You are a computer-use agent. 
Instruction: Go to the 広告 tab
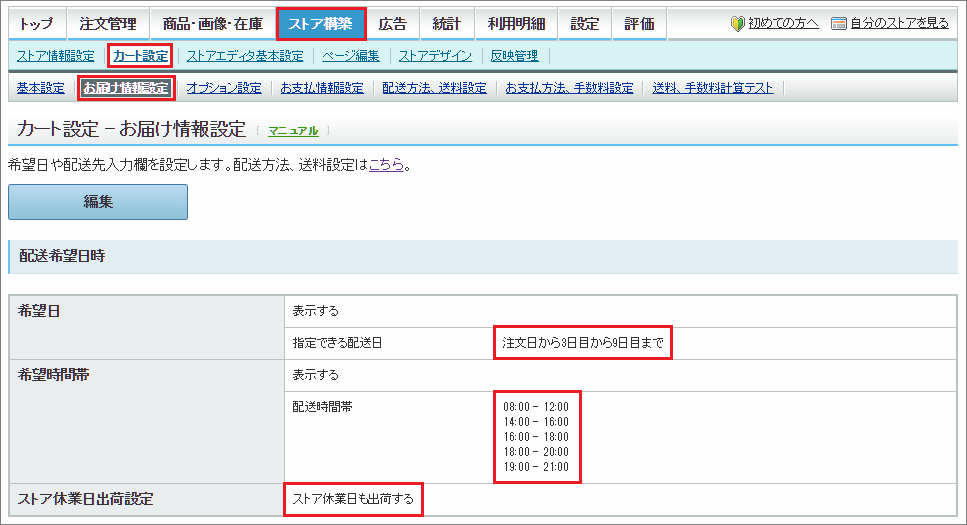click(x=392, y=24)
